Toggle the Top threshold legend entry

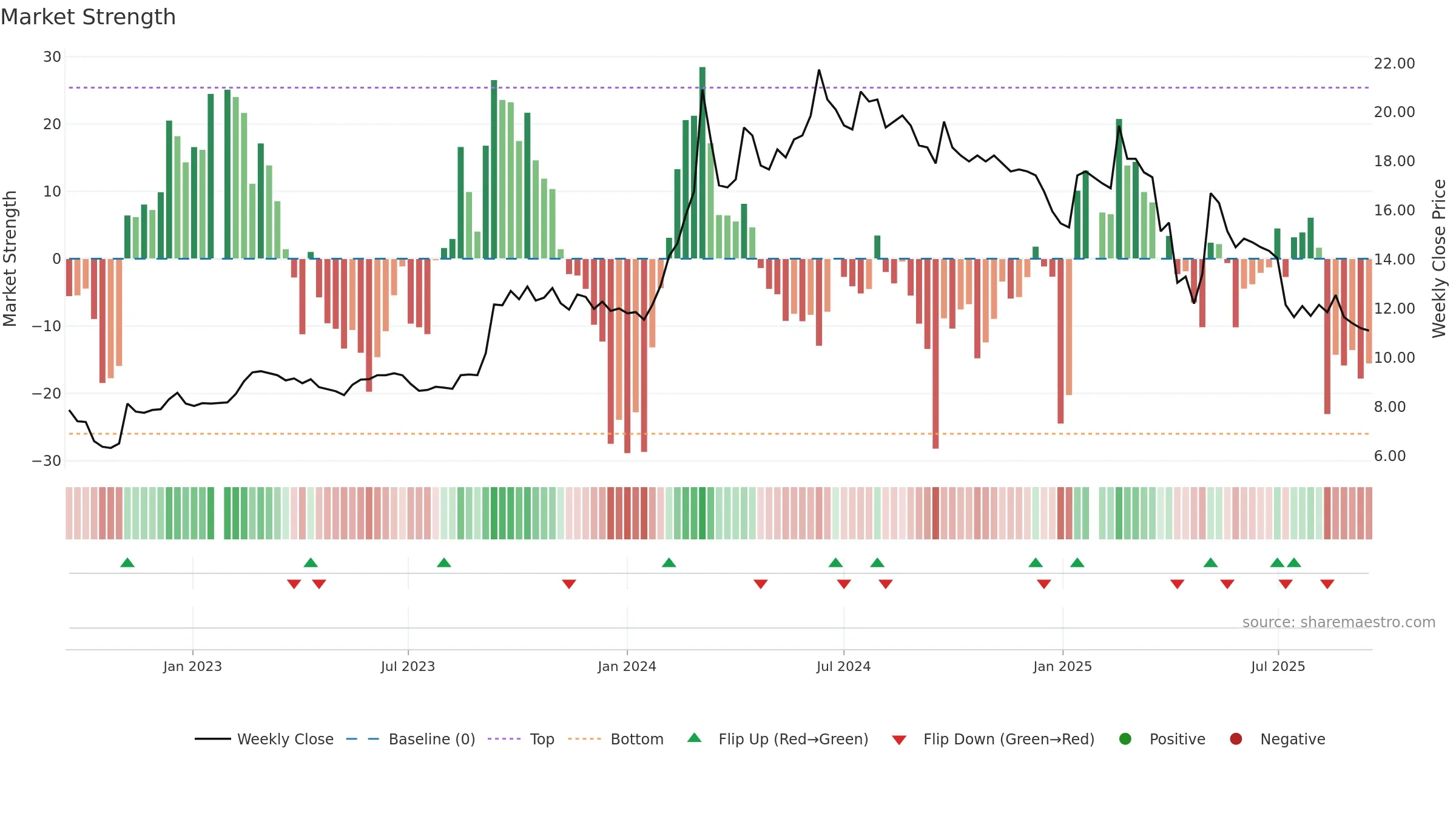tap(521, 739)
